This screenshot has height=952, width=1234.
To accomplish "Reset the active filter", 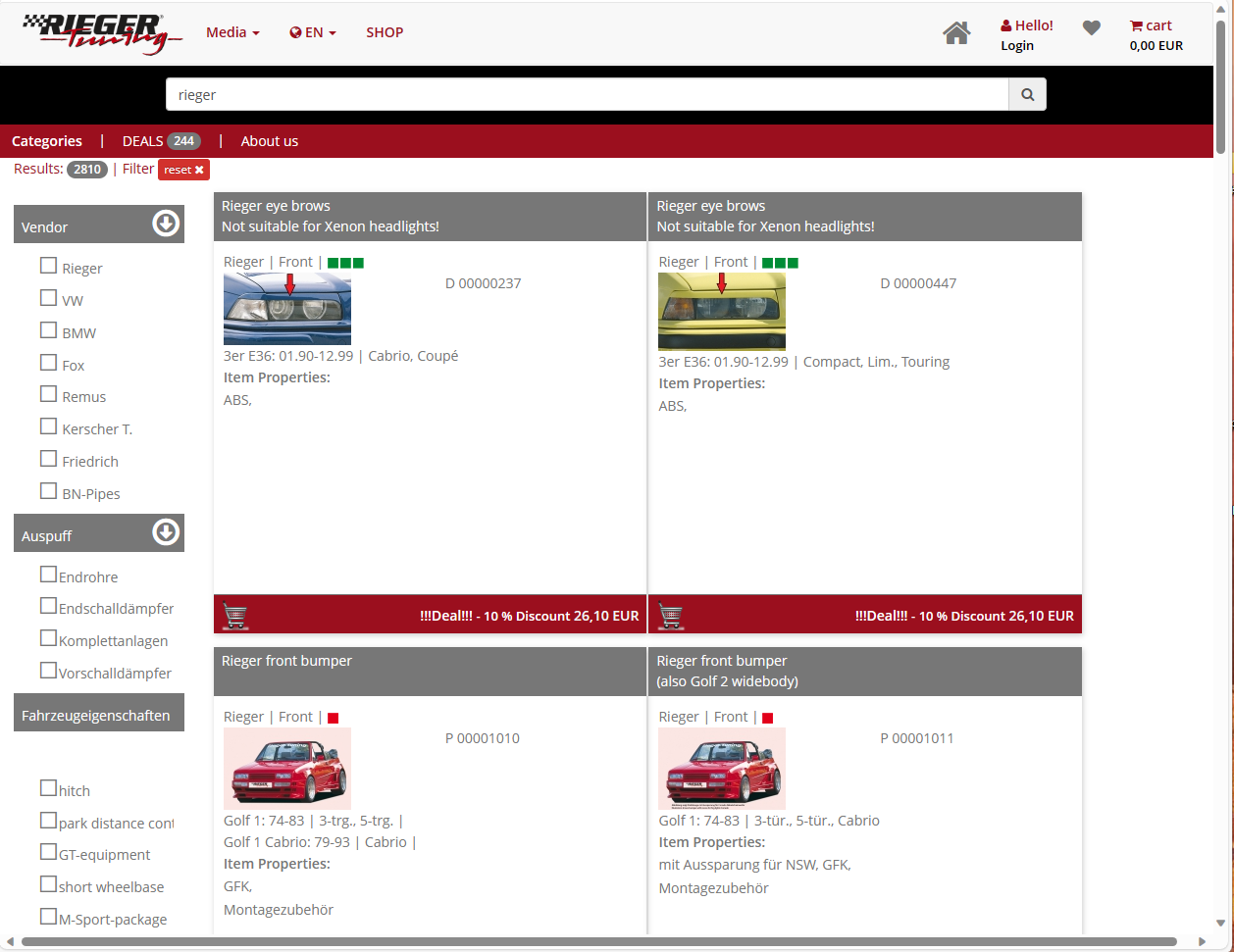I will point(183,170).
